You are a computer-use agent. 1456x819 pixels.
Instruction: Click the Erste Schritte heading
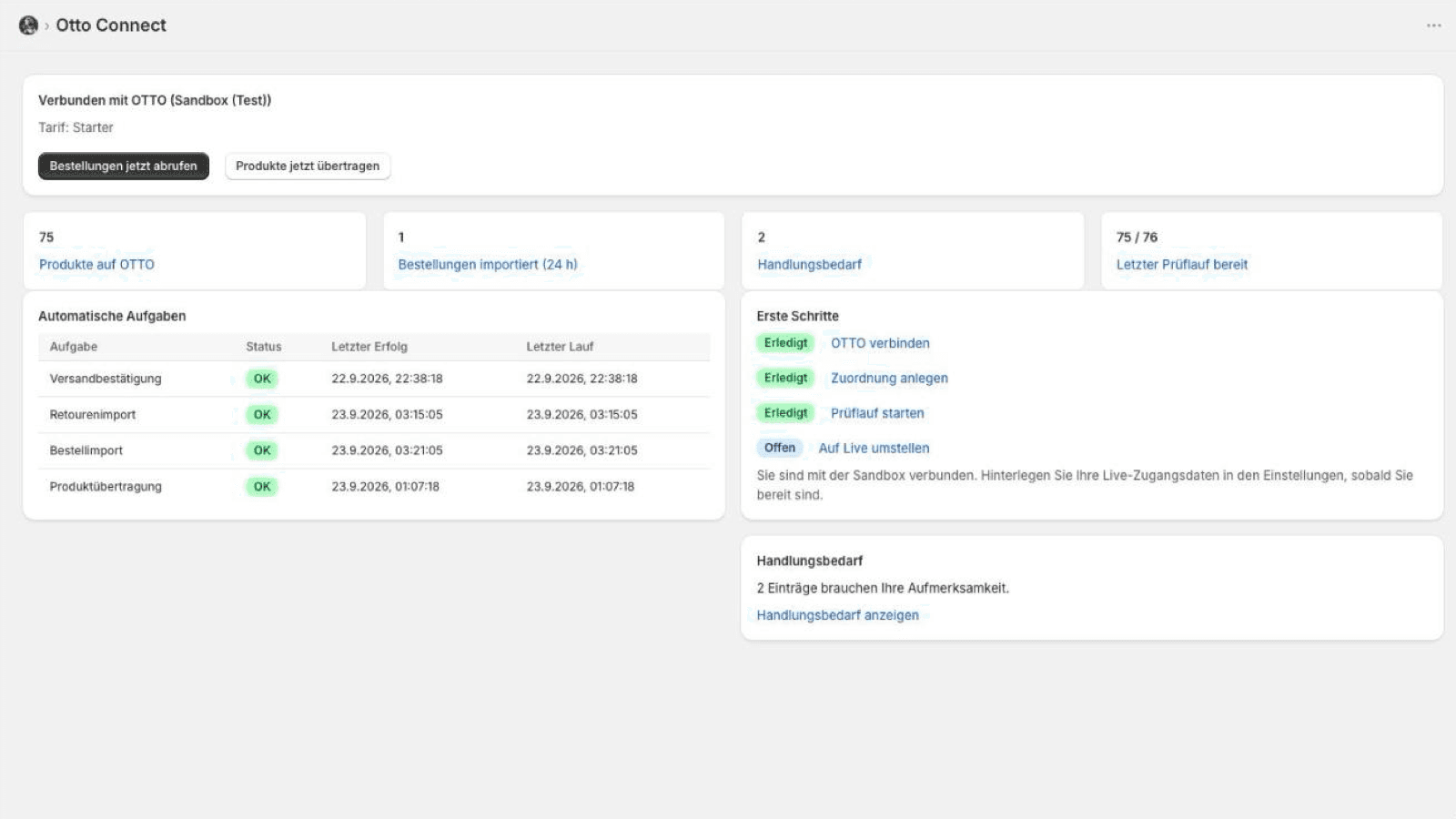(x=797, y=316)
